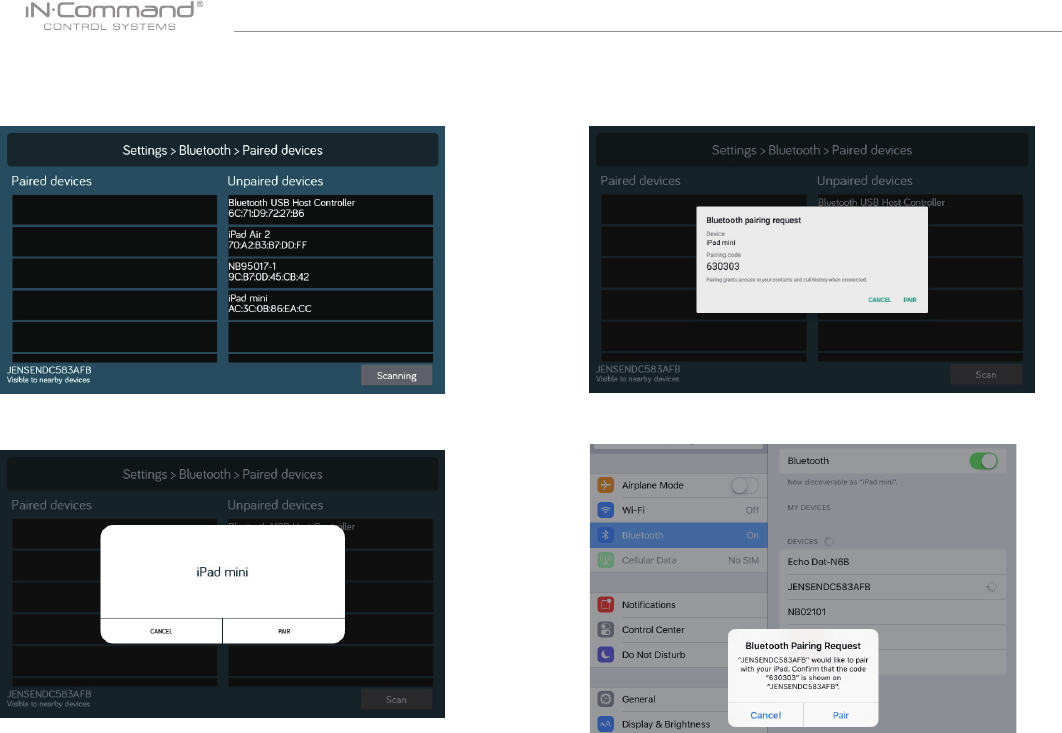Tap the Notifications icon
1062x733 pixels.
coord(606,604)
